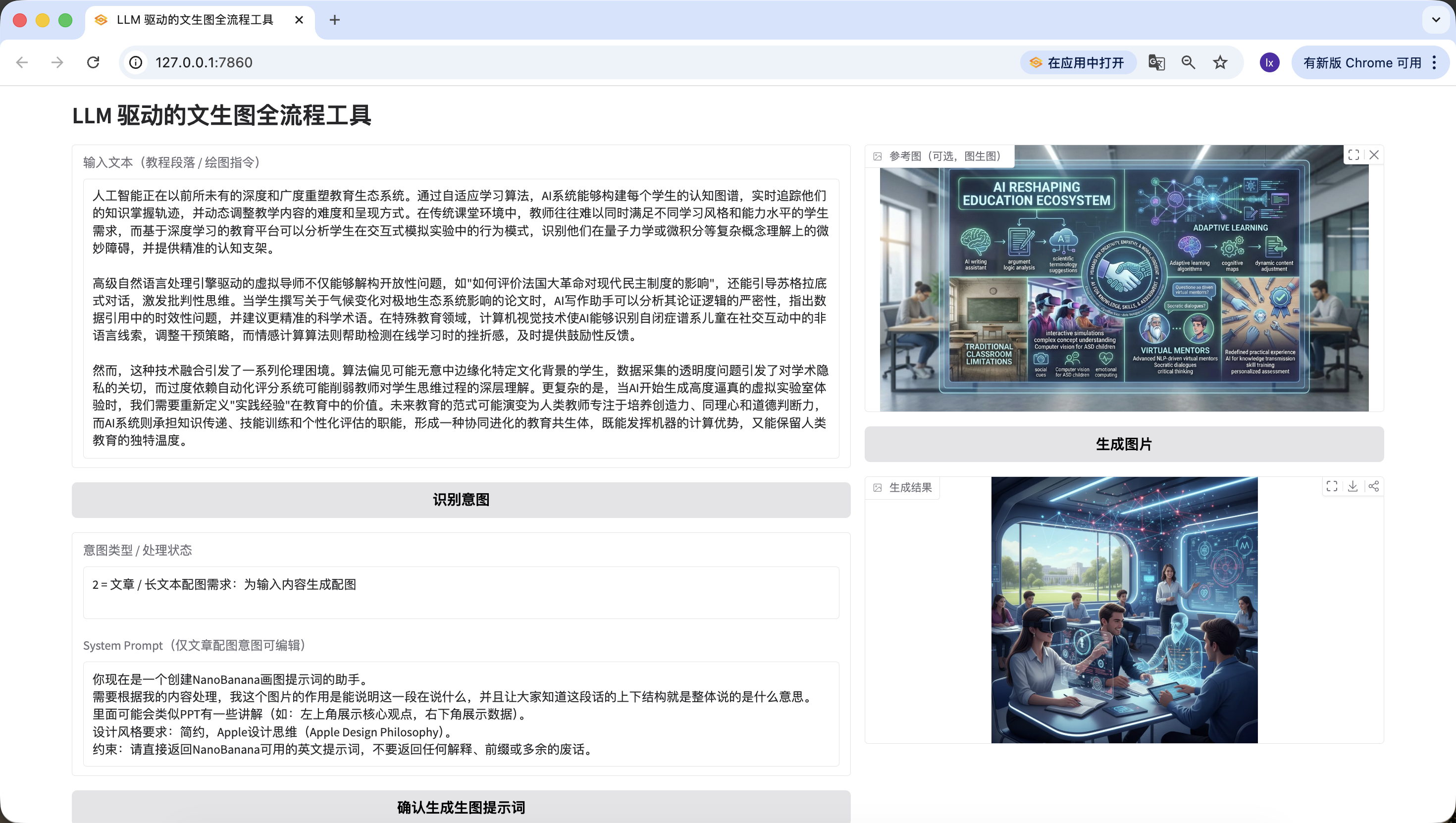
Task: Expand the tab search chevron
Action: tap(1436, 20)
